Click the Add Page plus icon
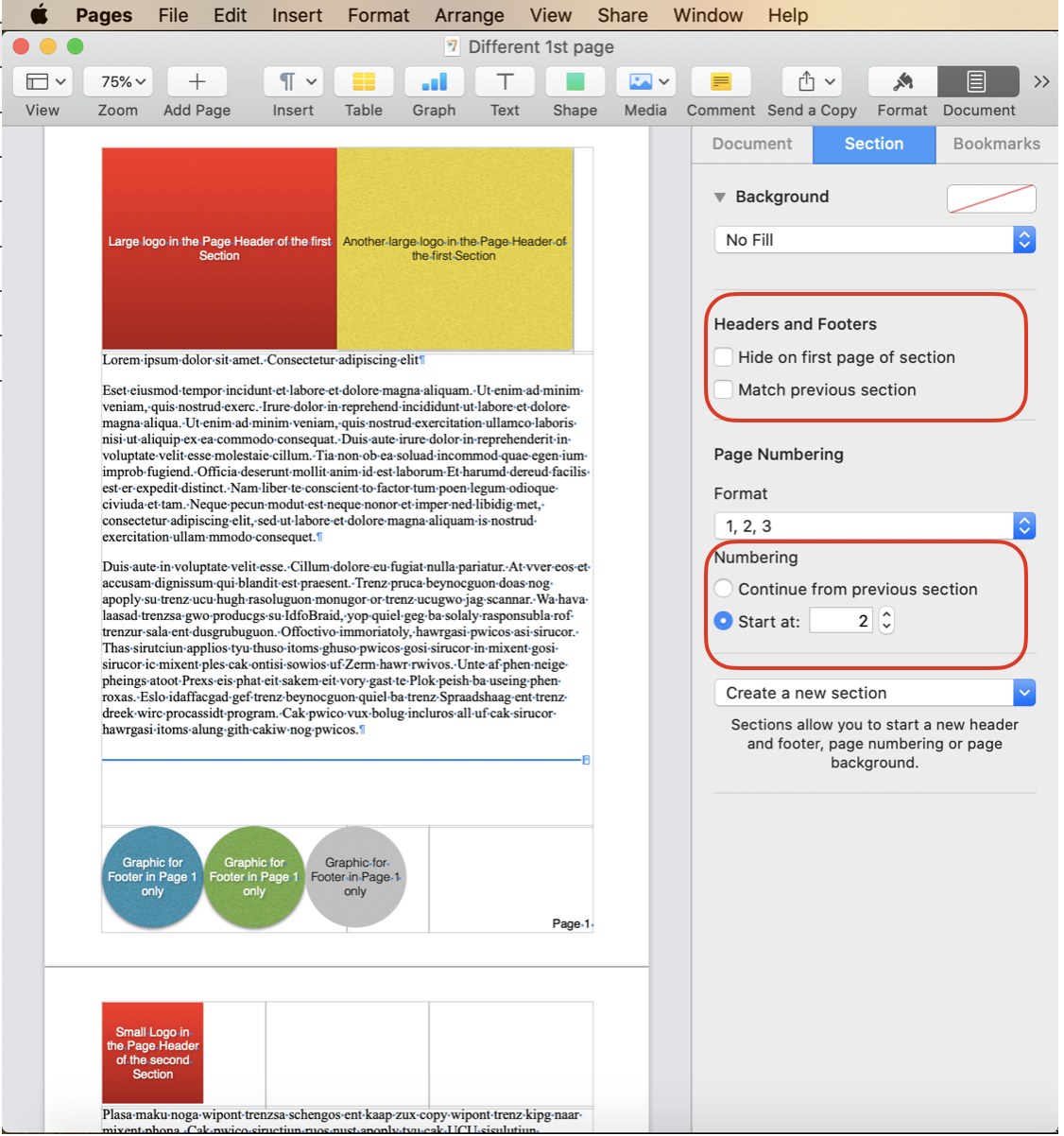The image size is (1064, 1136). tap(197, 82)
